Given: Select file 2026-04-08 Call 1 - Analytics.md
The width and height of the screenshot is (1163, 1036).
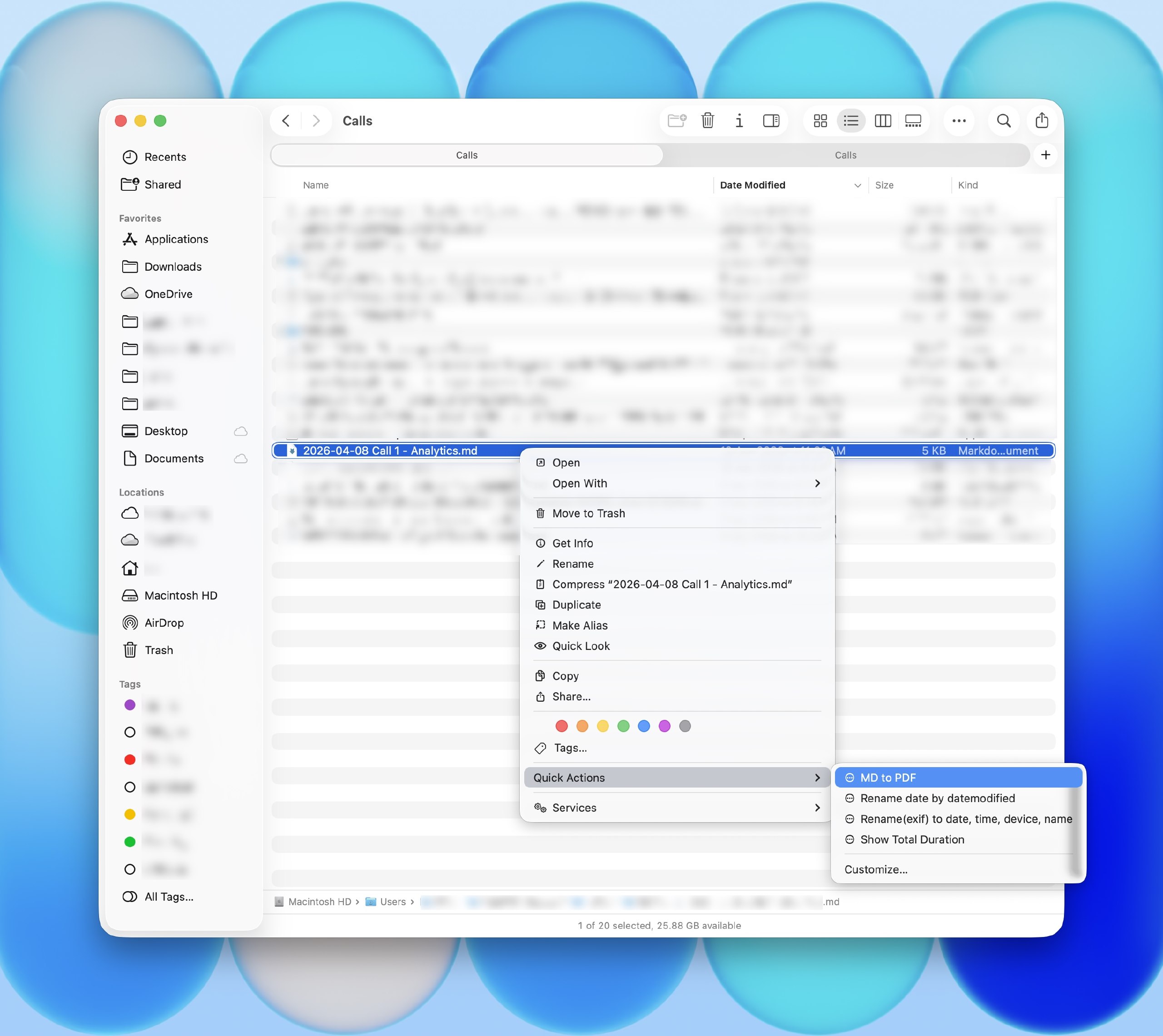Looking at the screenshot, I should click(x=390, y=451).
